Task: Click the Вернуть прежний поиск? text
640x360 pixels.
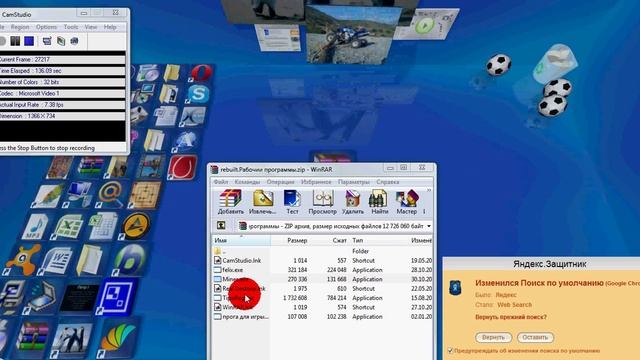Action: (x=511, y=317)
